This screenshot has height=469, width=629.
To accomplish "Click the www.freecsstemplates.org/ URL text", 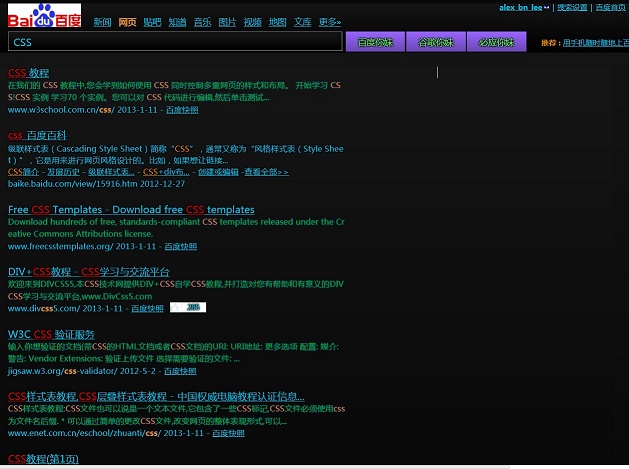I will tap(61, 246).
